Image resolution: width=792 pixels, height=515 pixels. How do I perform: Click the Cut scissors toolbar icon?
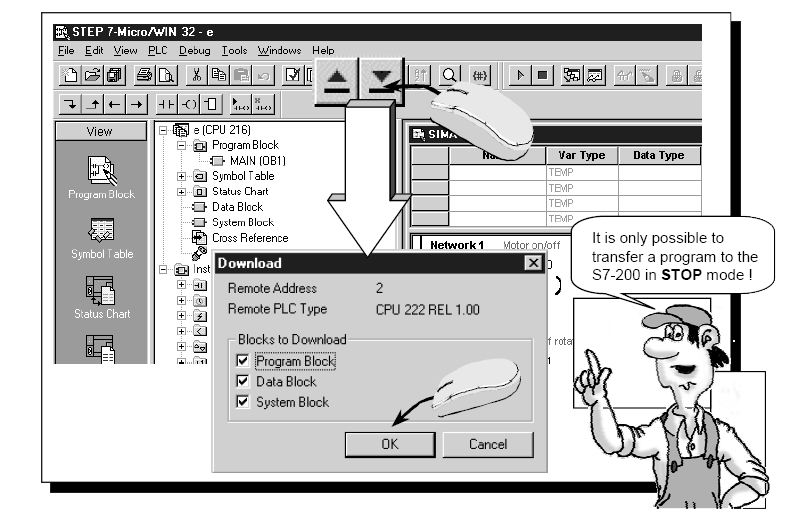click(x=197, y=75)
